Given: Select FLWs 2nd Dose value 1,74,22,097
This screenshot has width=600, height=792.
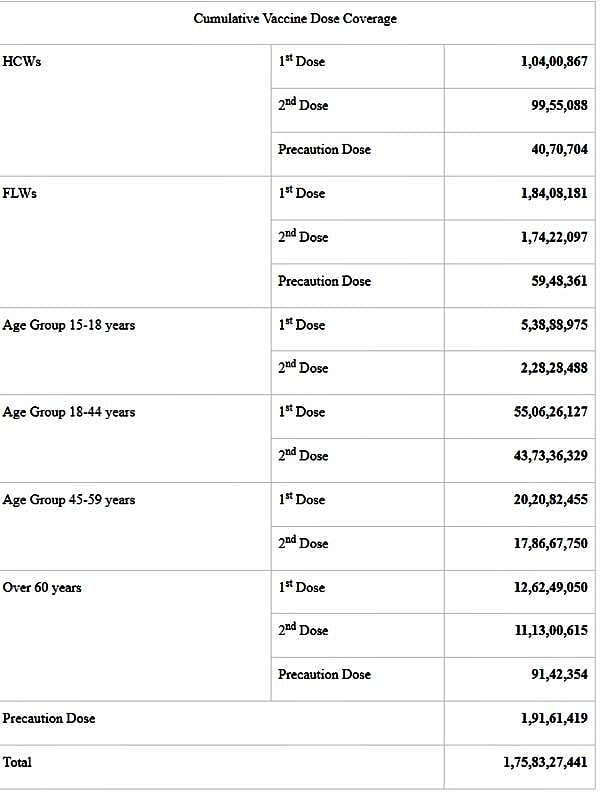Looking at the screenshot, I should pos(554,237).
